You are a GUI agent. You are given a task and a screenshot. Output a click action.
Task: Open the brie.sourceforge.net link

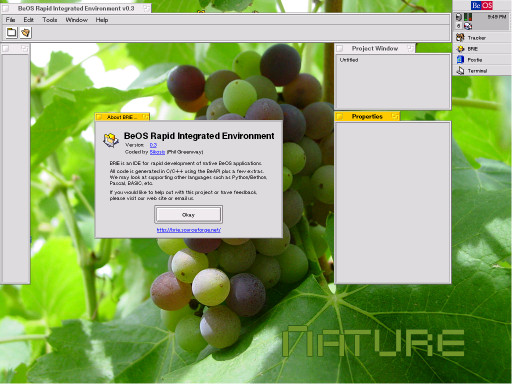189,230
